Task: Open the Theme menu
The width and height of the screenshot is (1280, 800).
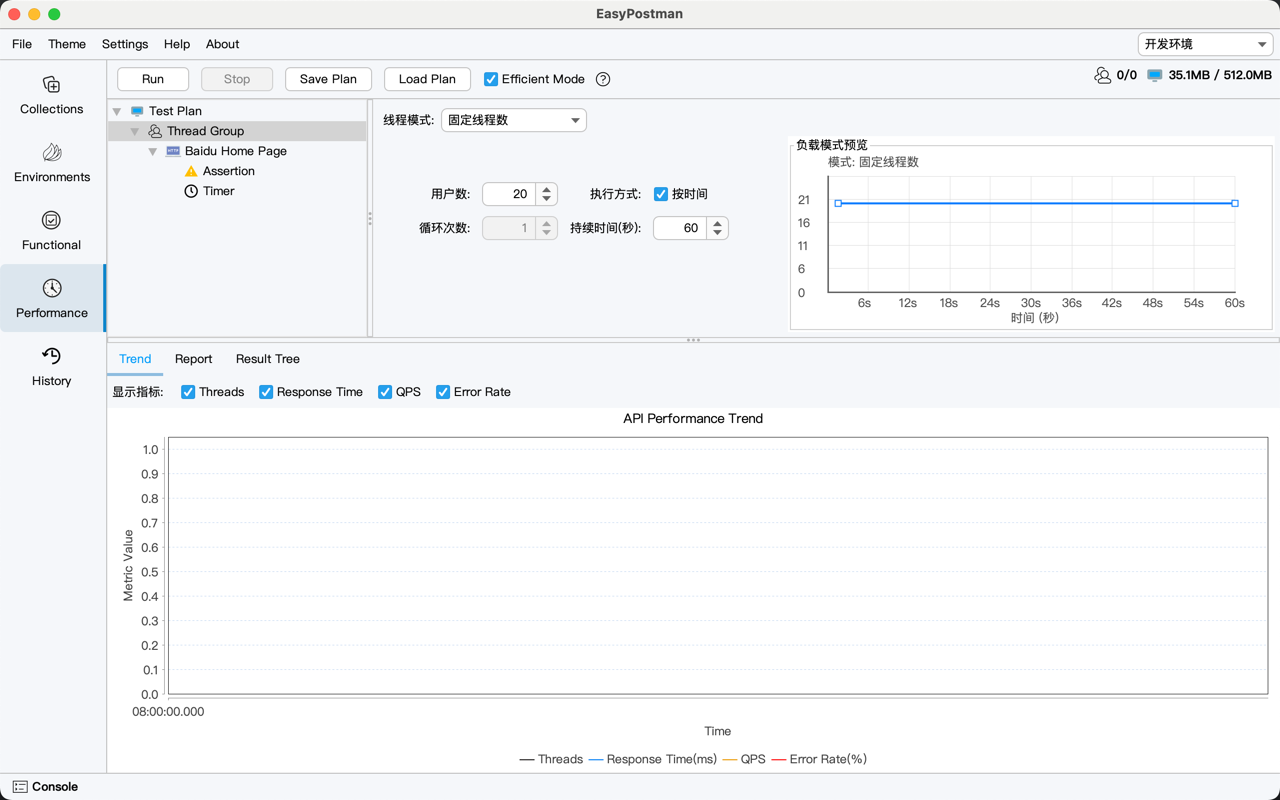Action: coord(67,44)
